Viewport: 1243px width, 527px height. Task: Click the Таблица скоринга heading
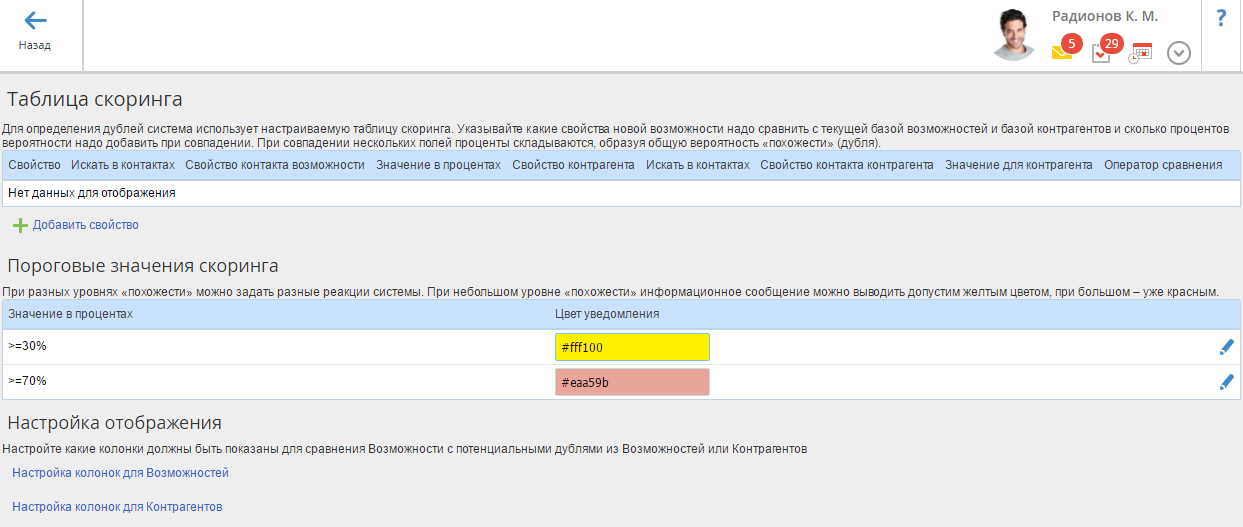coord(94,99)
